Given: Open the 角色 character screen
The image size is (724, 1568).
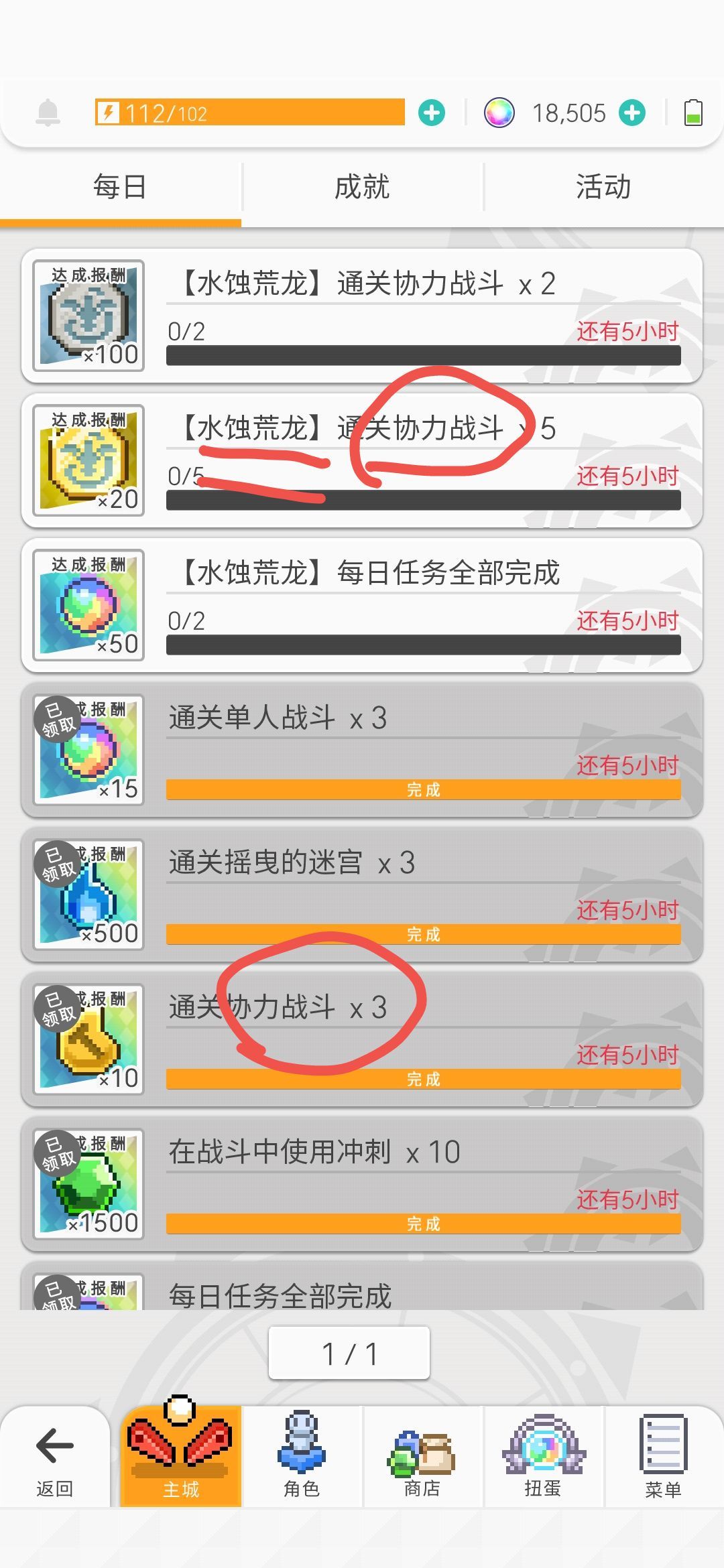Looking at the screenshot, I should point(302,1455).
